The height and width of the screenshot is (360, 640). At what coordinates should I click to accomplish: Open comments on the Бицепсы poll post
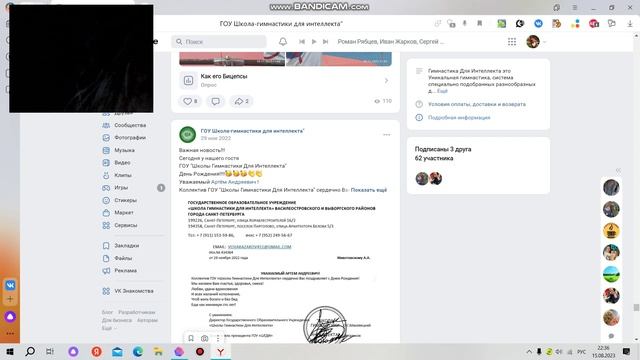click(x=216, y=101)
